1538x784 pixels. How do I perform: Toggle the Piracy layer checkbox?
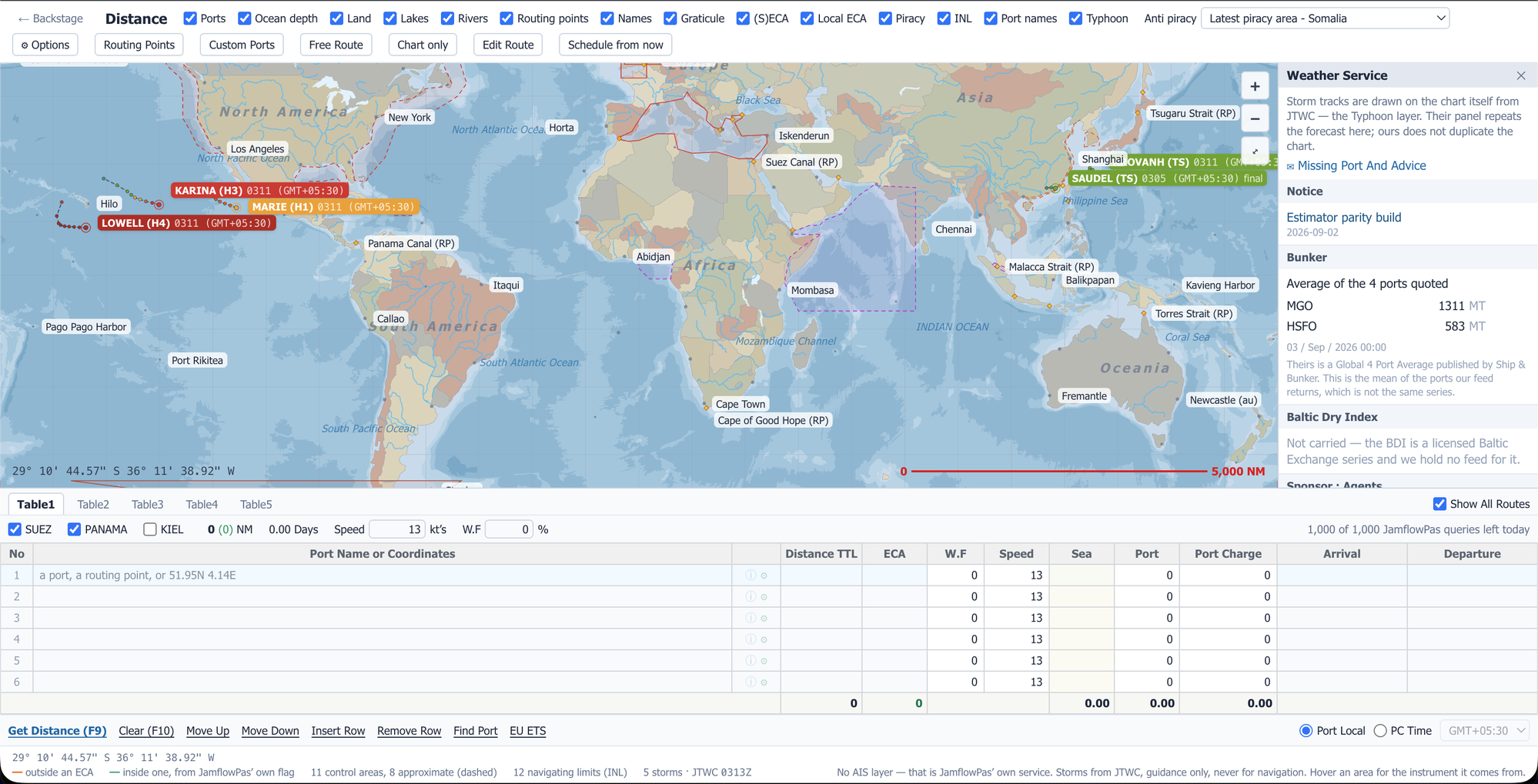(885, 18)
